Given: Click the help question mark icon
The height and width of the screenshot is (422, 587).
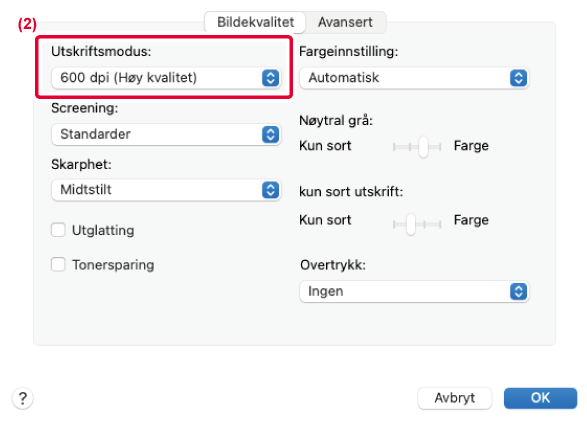Looking at the screenshot, I should (x=22, y=398).
